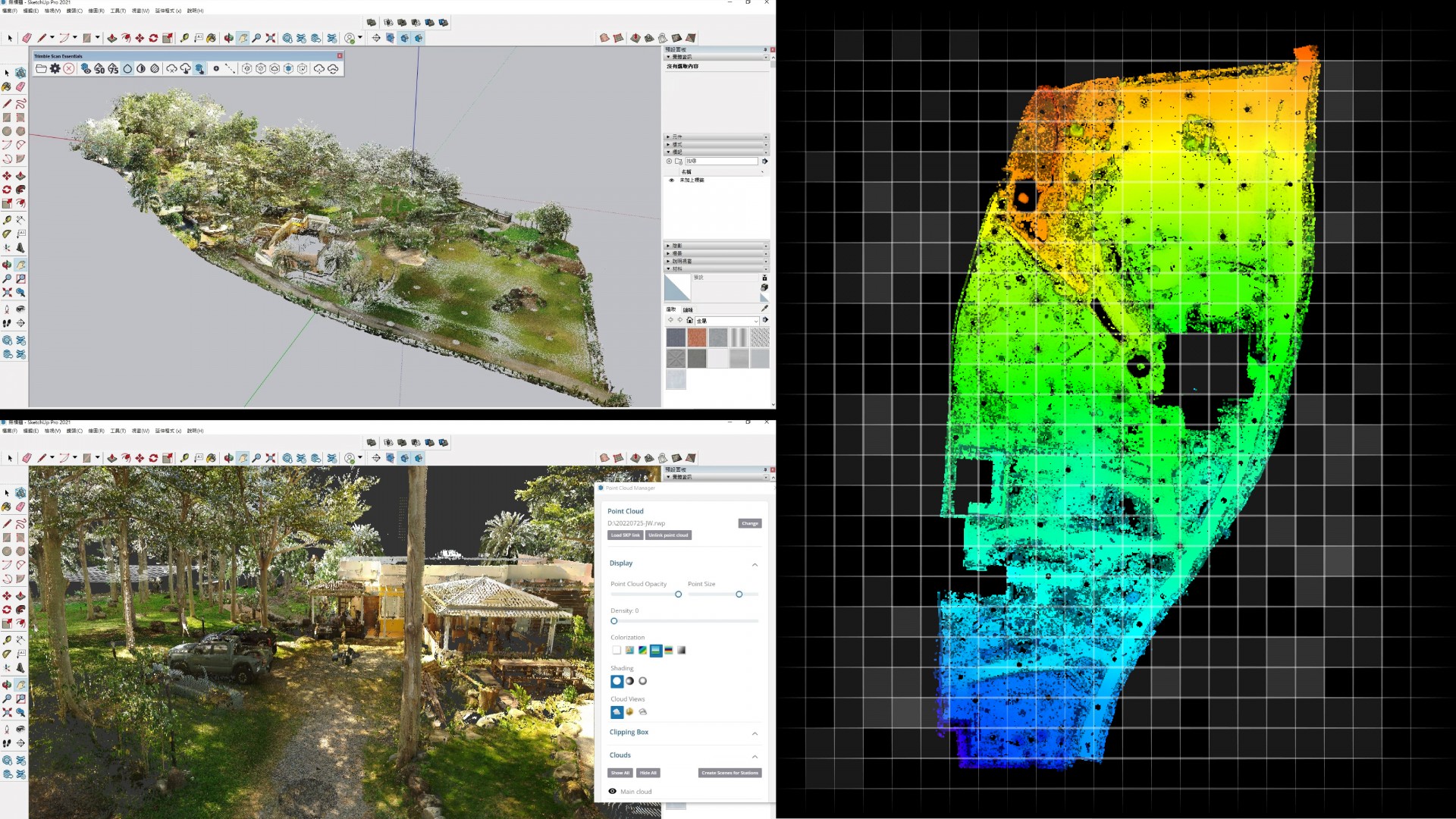This screenshot has width=1456, height=819.
Task: Set 75 percent density icon in Scan Essentials toolbar
Action: coord(113,69)
